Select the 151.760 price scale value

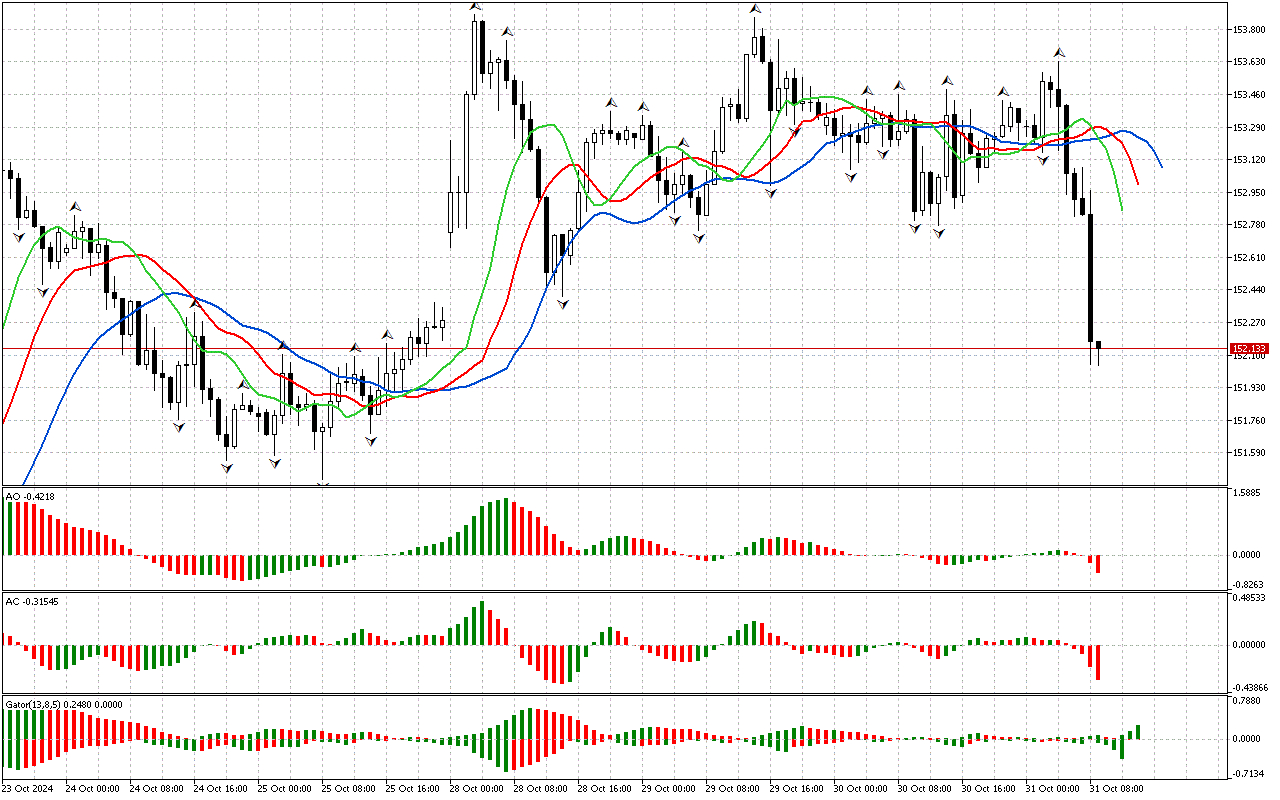1250,421
